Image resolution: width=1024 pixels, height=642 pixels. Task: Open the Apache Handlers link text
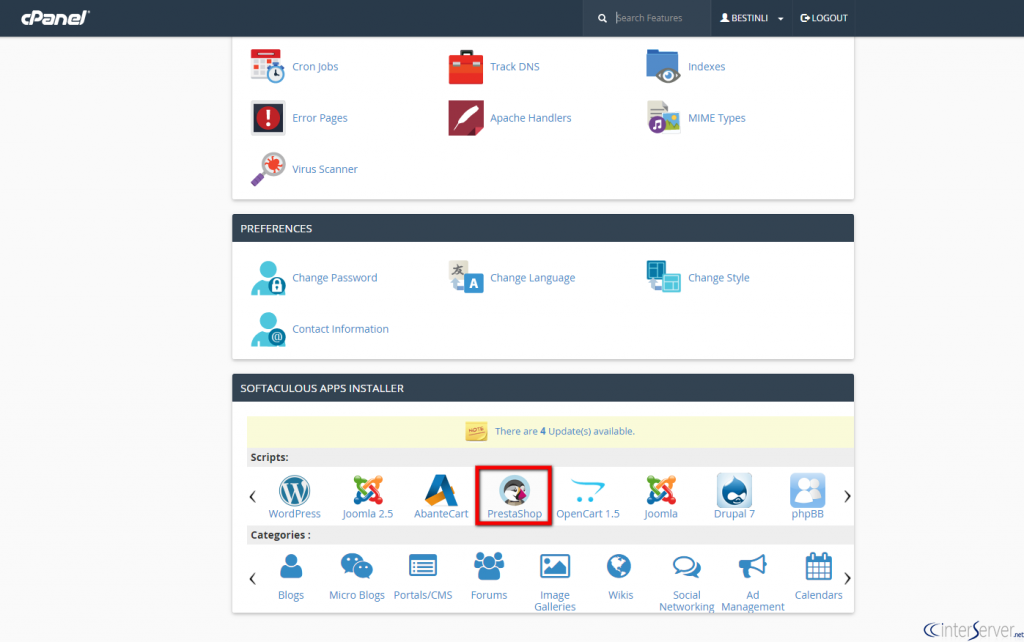pyautogui.click(x=530, y=118)
